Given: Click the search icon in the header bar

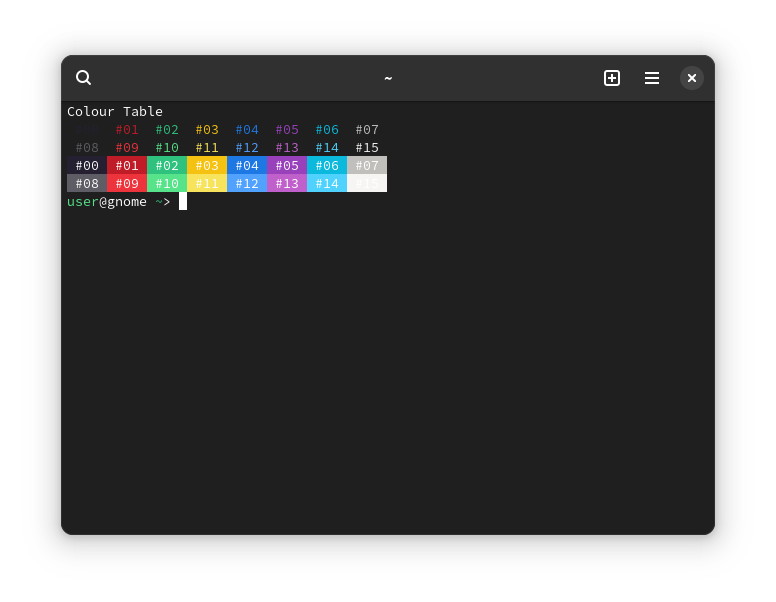Looking at the screenshot, I should 84,78.
